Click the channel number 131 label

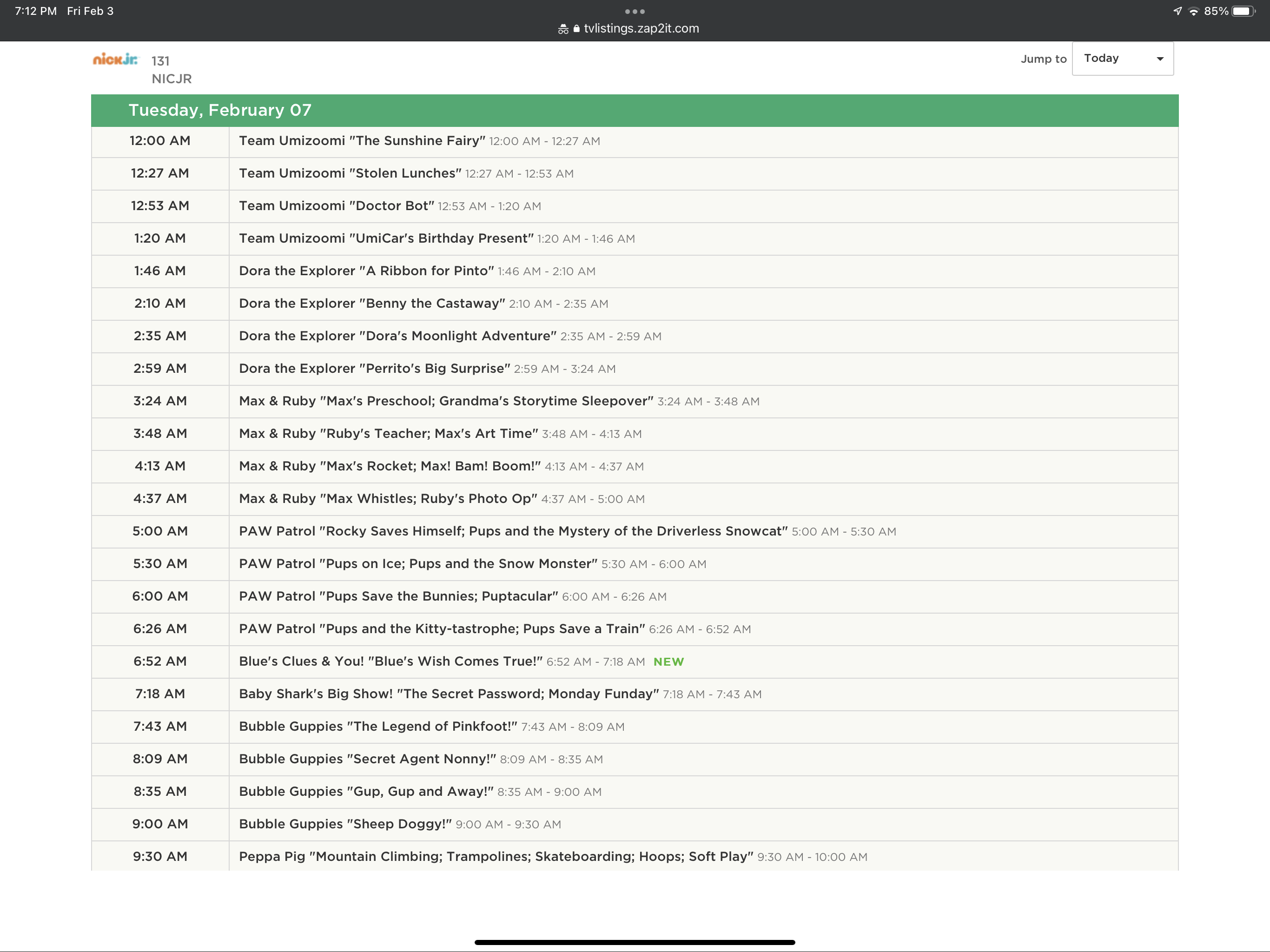pyautogui.click(x=160, y=61)
